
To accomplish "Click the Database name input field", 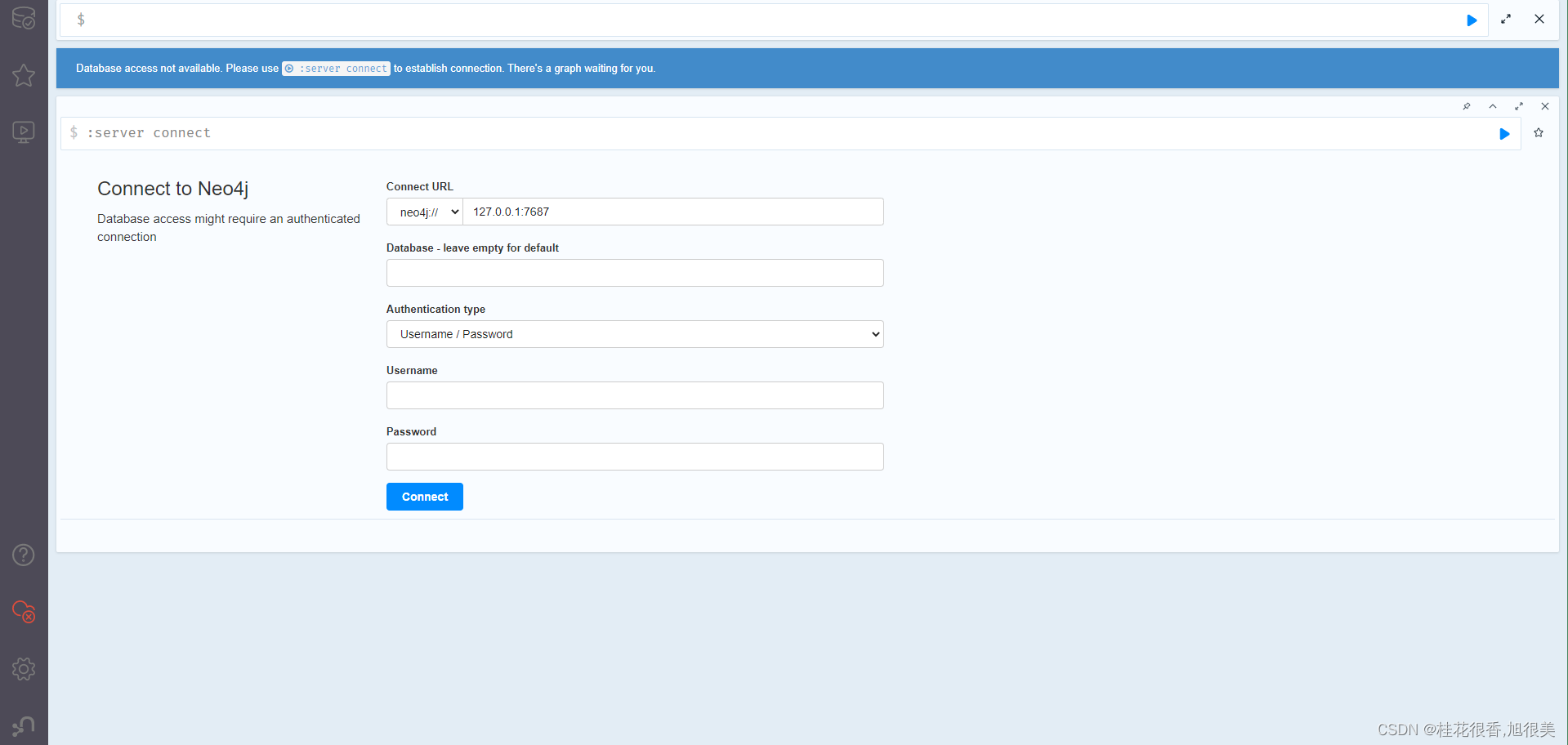I will (x=635, y=273).
